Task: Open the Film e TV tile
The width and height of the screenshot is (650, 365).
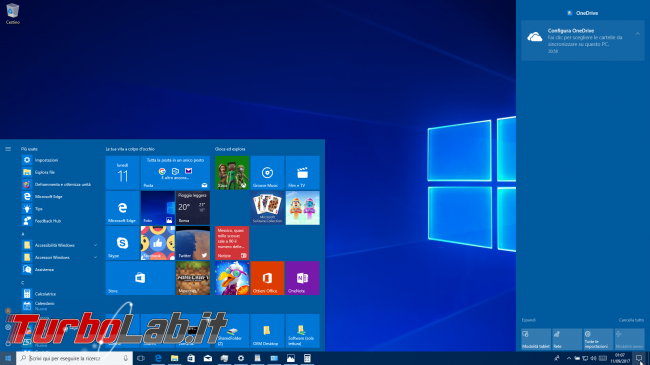Action: point(303,173)
